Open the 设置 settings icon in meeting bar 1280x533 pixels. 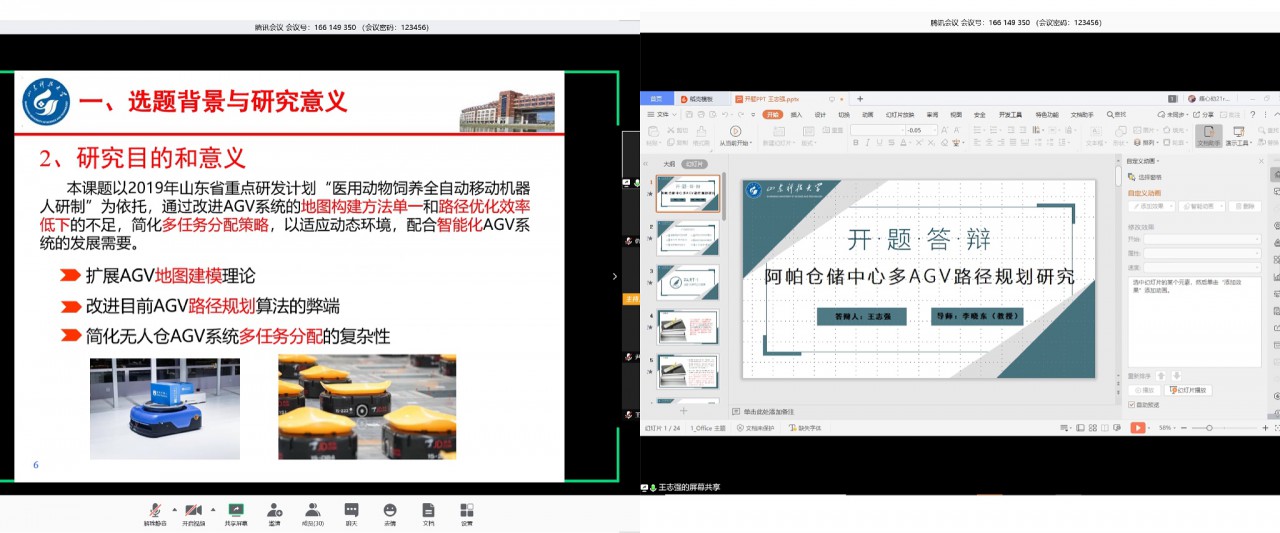click(x=467, y=510)
